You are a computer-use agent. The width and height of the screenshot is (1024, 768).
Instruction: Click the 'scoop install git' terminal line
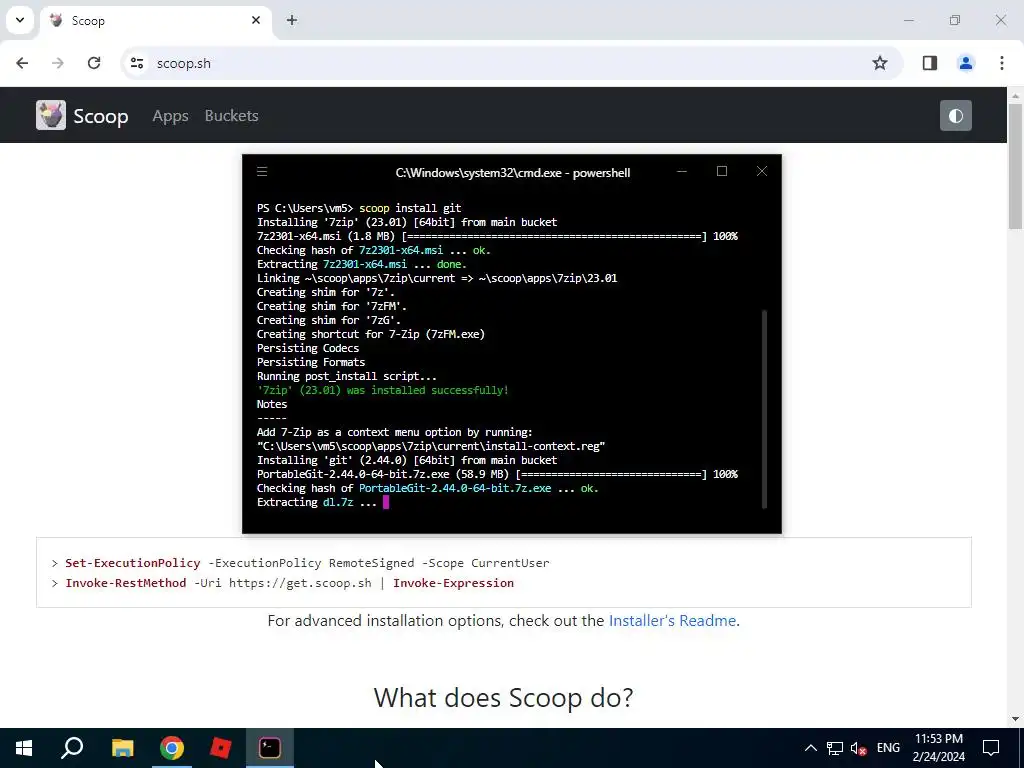click(359, 208)
